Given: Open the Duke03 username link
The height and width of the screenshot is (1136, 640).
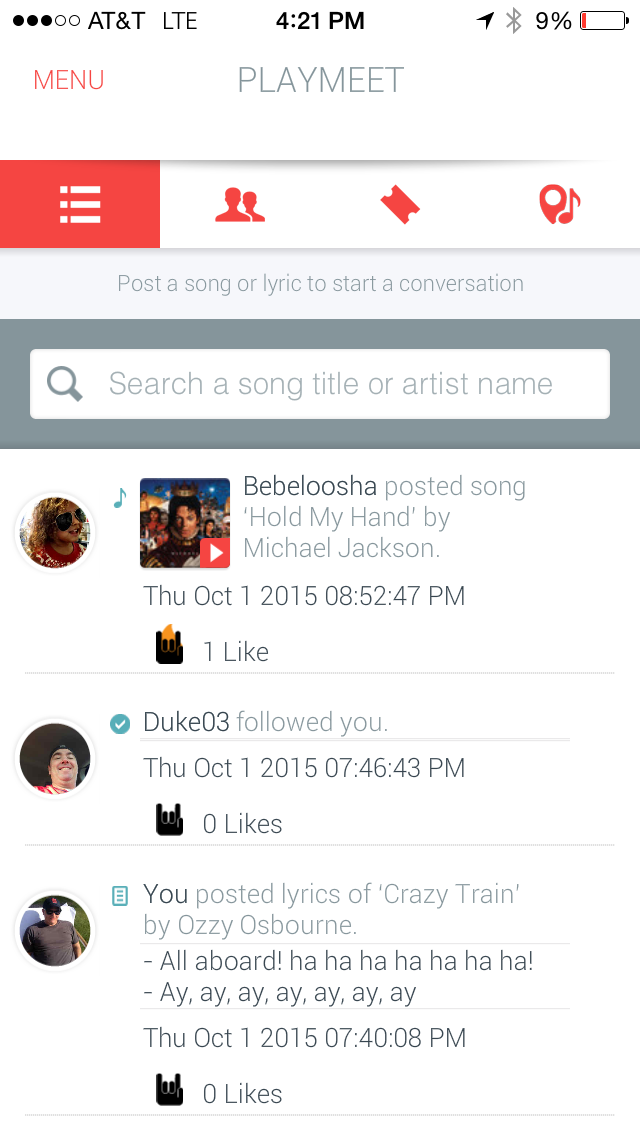Looking at the screenshot, I should [x=186, y=722].
